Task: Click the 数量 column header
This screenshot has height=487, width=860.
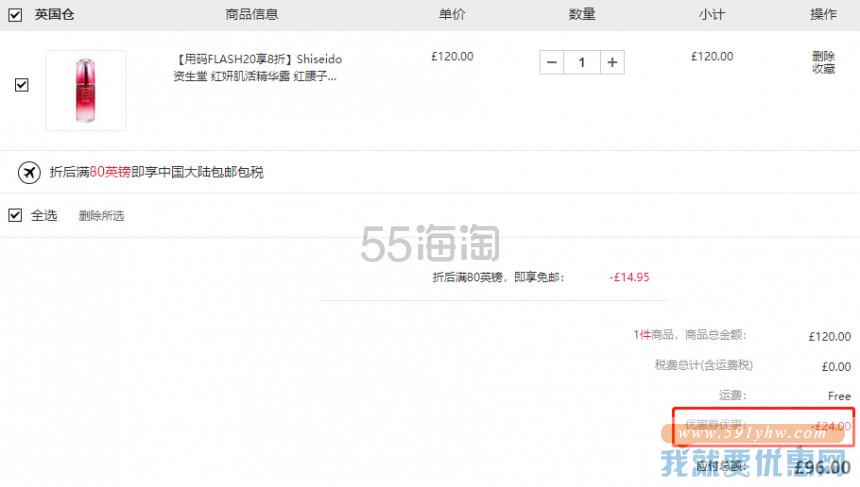Action: [582, 14]
